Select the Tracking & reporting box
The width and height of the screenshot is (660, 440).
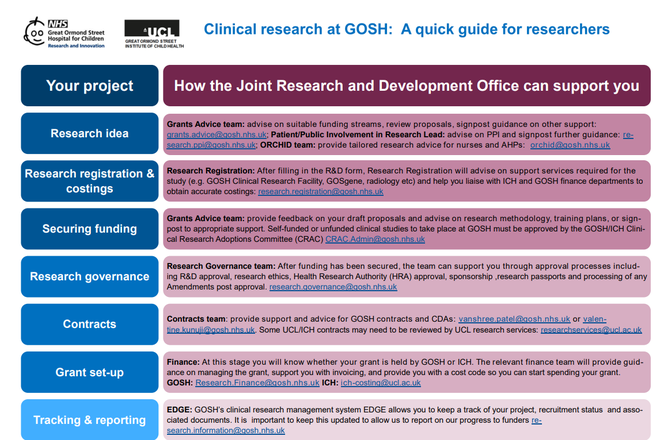click(x=90, y=419)
